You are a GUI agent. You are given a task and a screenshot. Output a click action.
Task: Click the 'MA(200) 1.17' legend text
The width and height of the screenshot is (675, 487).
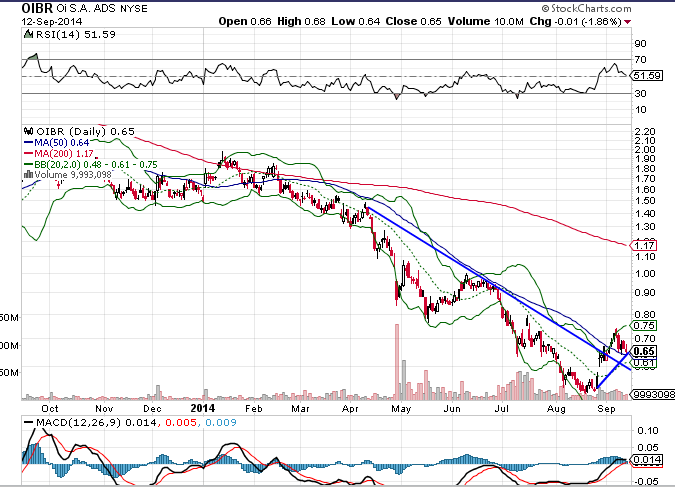coord(64,153)
